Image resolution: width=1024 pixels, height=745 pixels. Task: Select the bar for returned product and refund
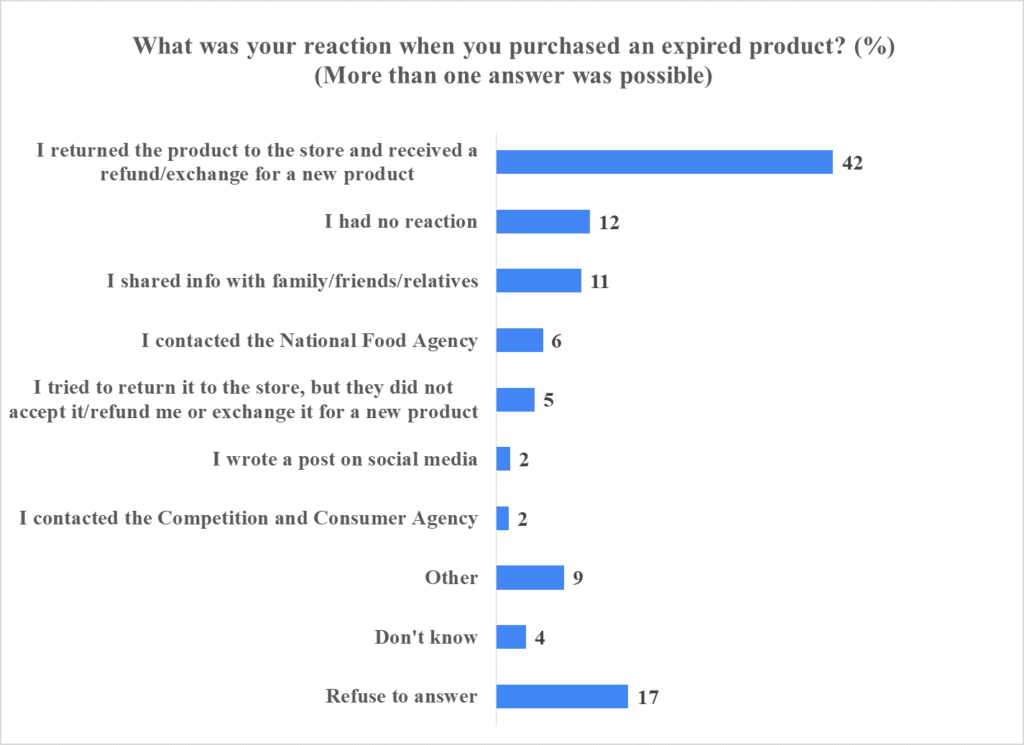(664, 162)
